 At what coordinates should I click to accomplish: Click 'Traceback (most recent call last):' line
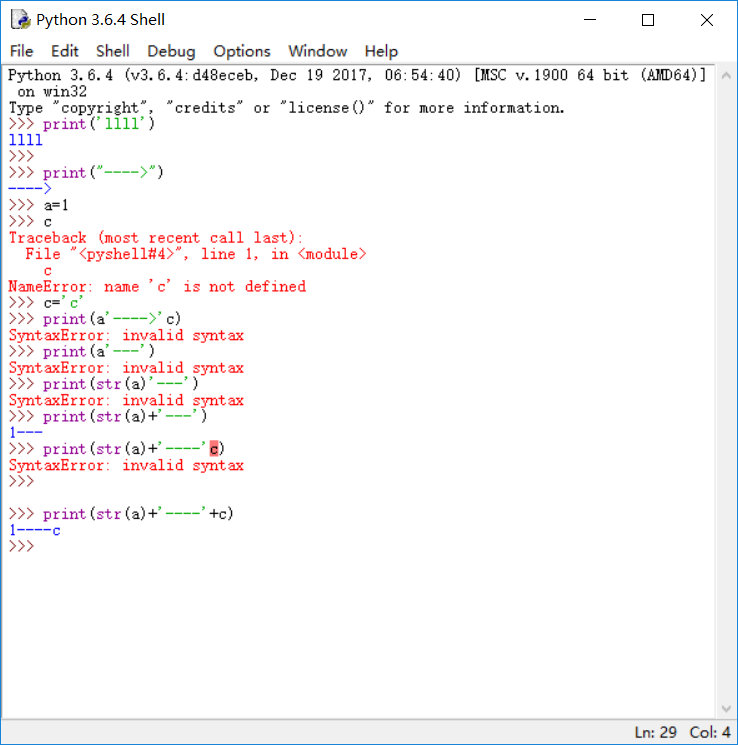[155, 238]
